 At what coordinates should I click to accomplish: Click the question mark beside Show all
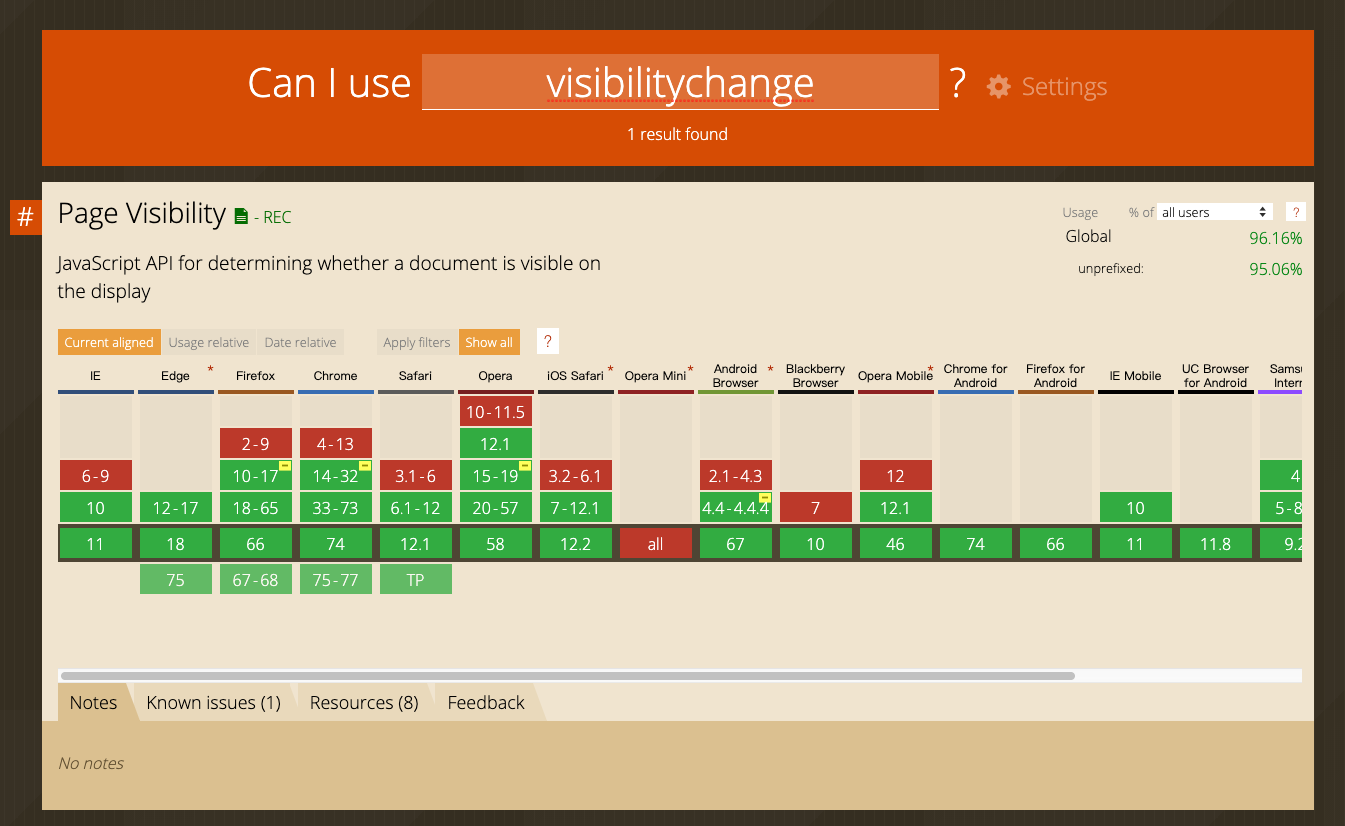tap(547, 341)
